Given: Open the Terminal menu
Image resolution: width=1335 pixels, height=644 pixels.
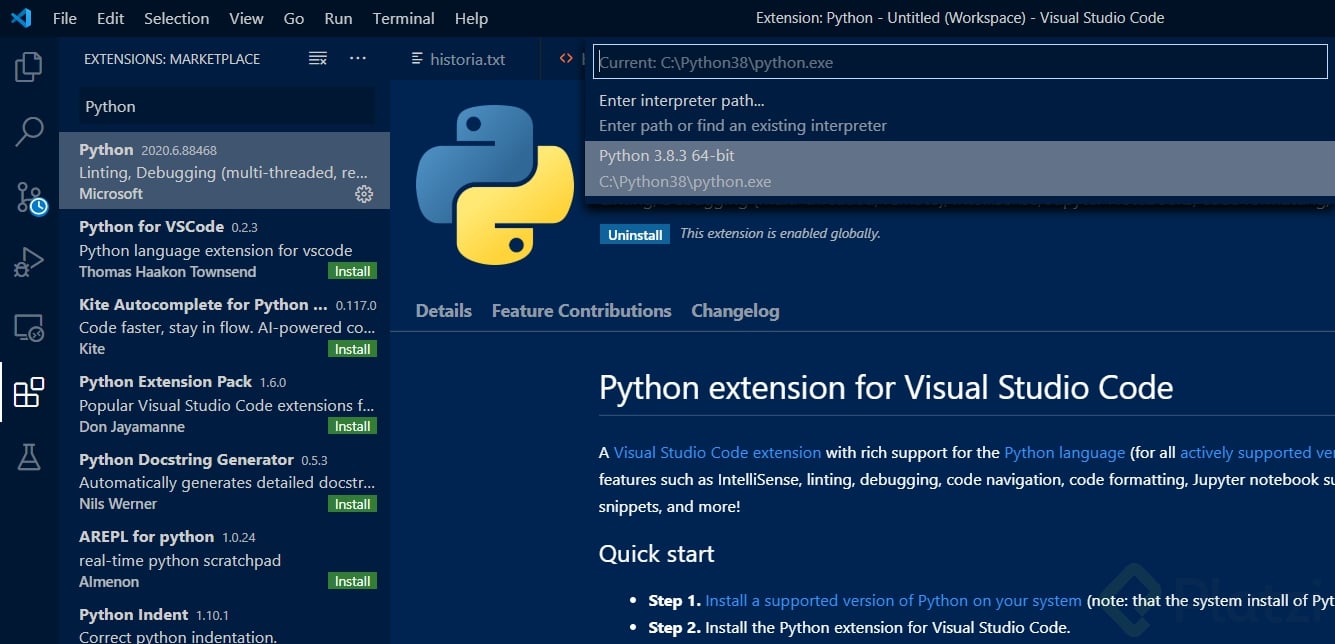Looking at the screenshot, I should click(403, 18).
